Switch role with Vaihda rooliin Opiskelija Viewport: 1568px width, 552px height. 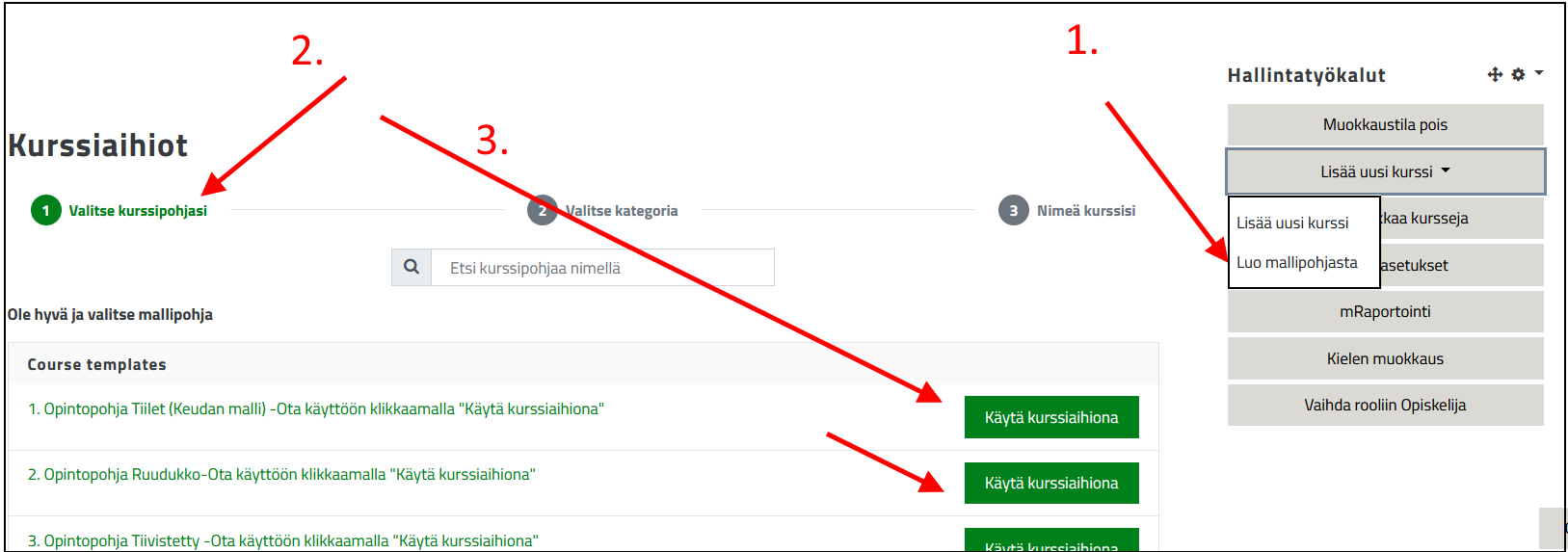tap(1385, 405)
